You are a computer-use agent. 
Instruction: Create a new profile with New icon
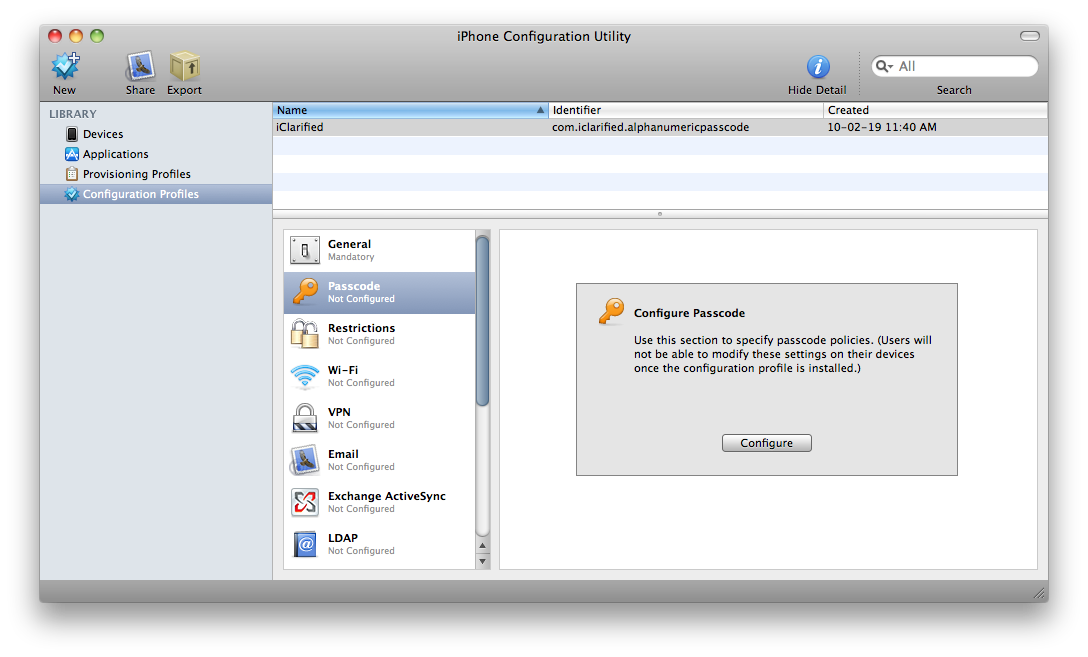65,67
